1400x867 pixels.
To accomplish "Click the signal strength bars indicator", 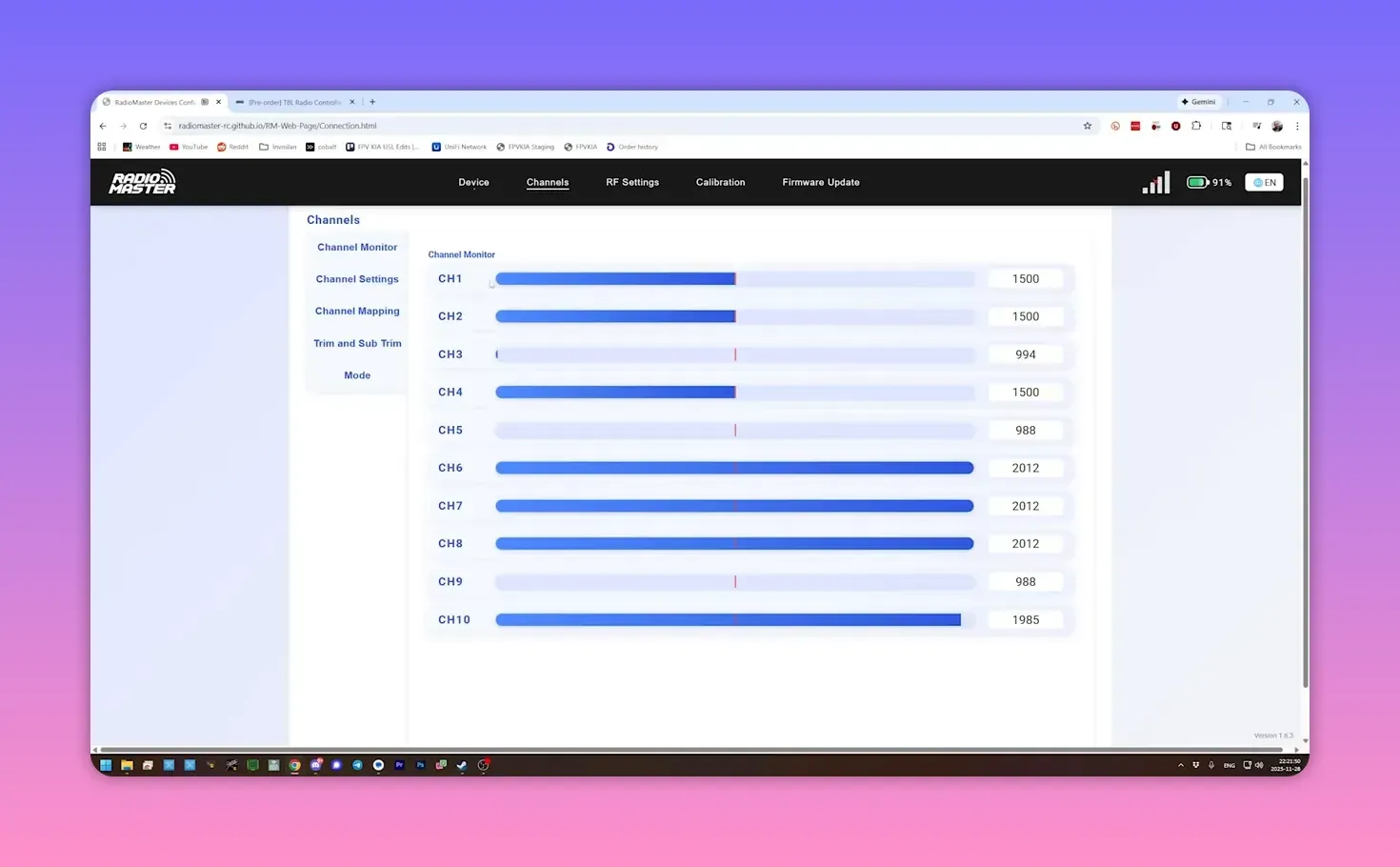I will coord(1154,182).
